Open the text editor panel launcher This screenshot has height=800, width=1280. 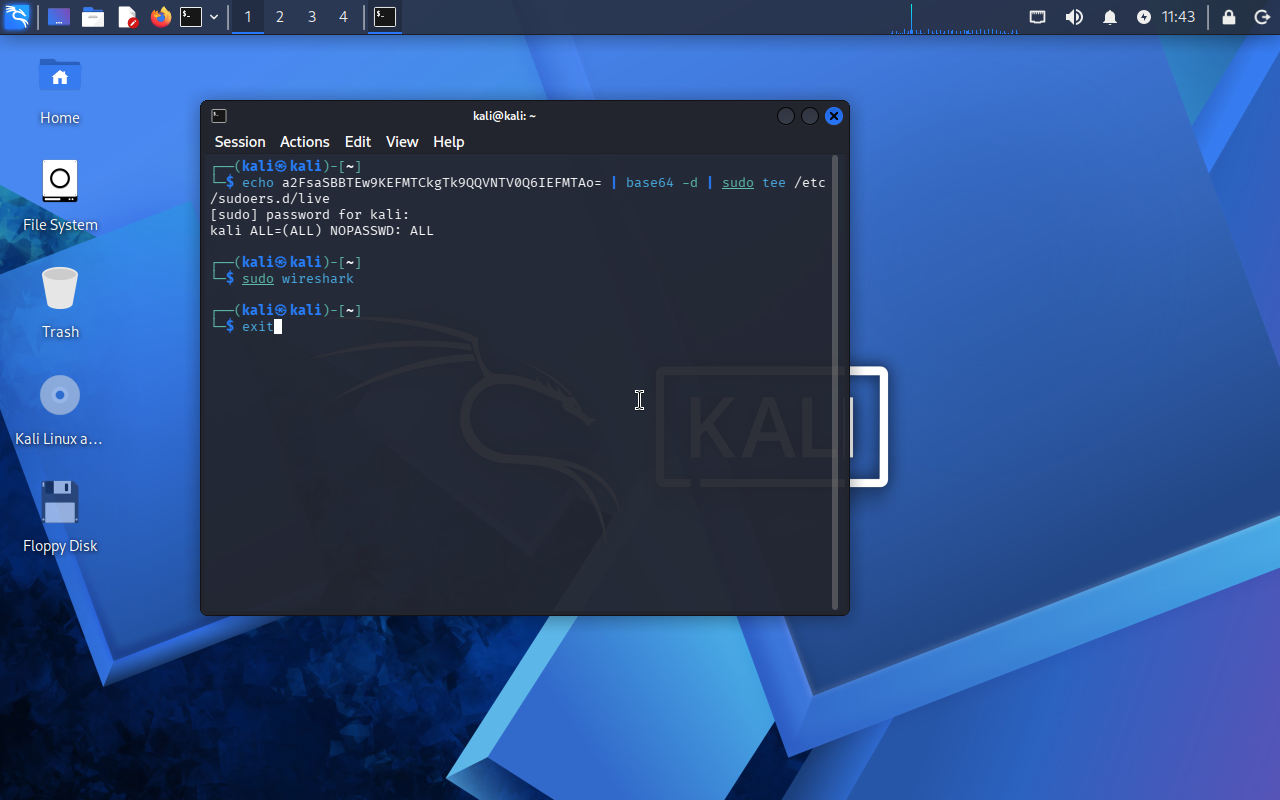[127, 17]
